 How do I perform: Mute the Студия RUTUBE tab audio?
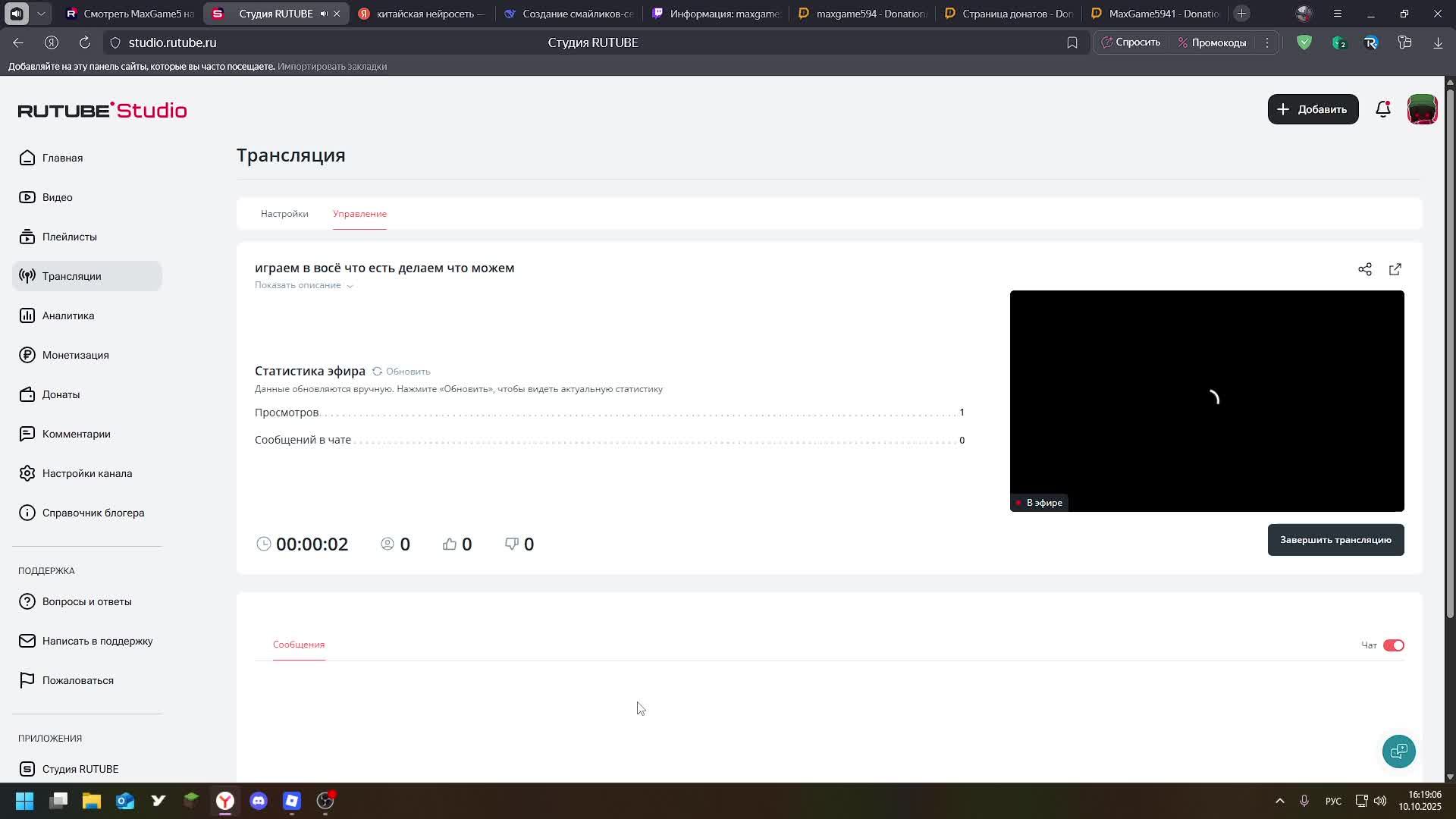[325, 14]
